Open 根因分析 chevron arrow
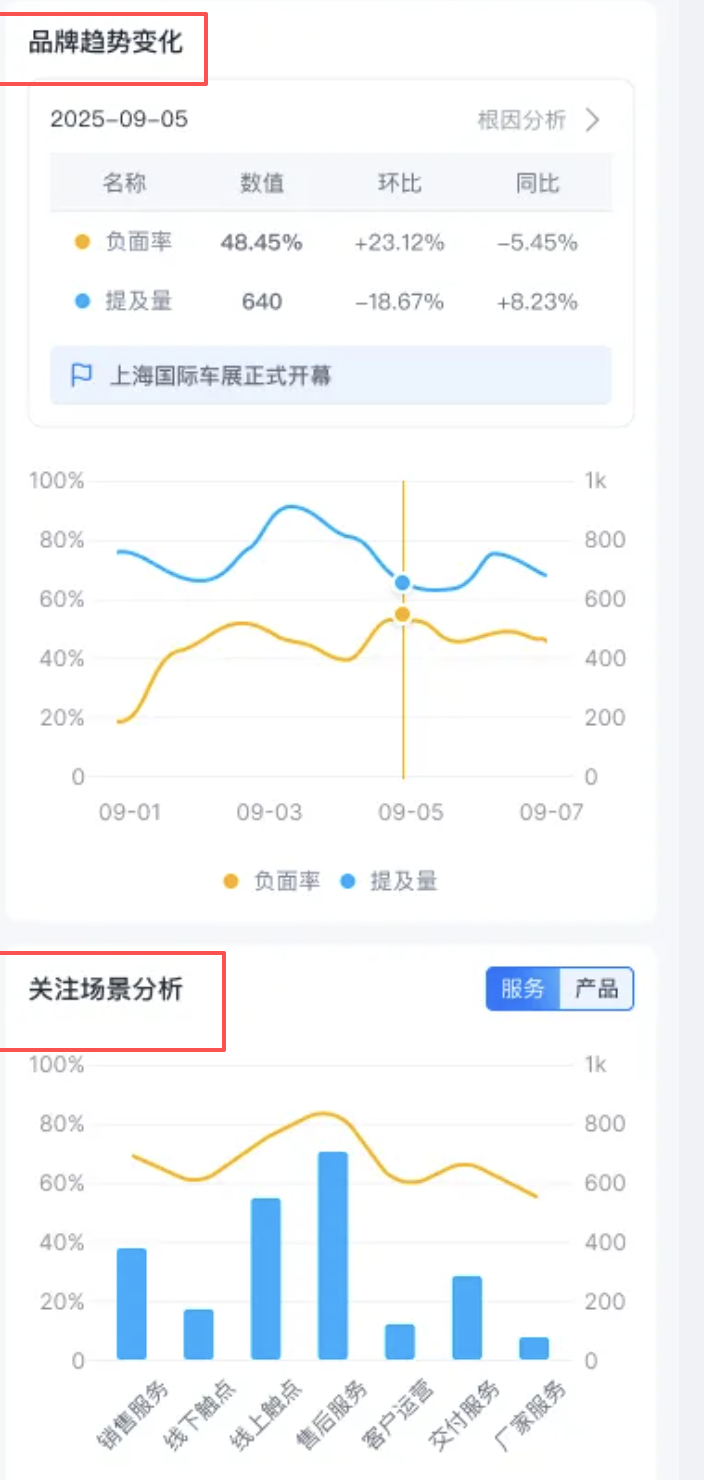 click(593, 121)
